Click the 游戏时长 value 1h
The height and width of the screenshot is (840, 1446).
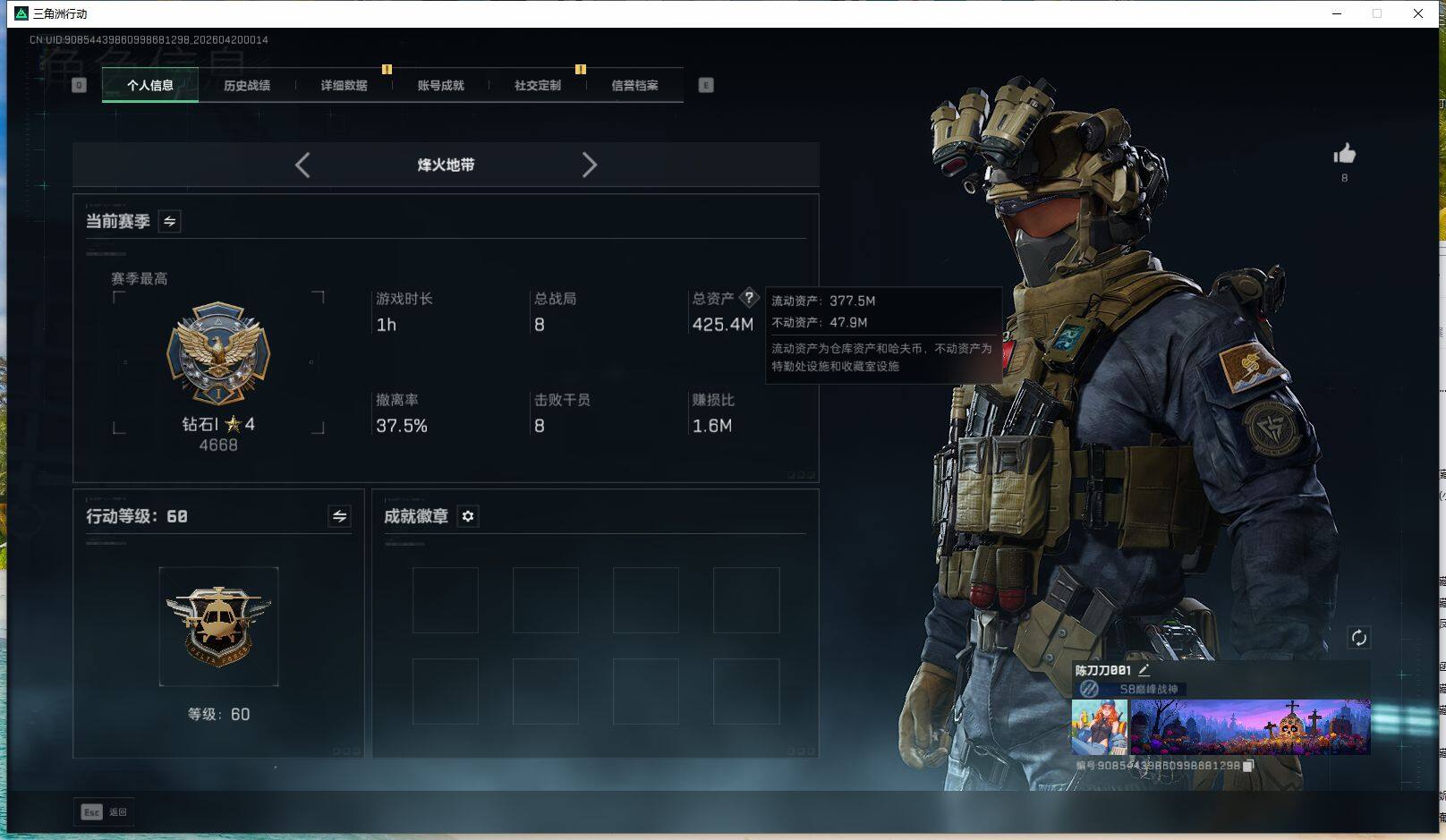point(387,325)
